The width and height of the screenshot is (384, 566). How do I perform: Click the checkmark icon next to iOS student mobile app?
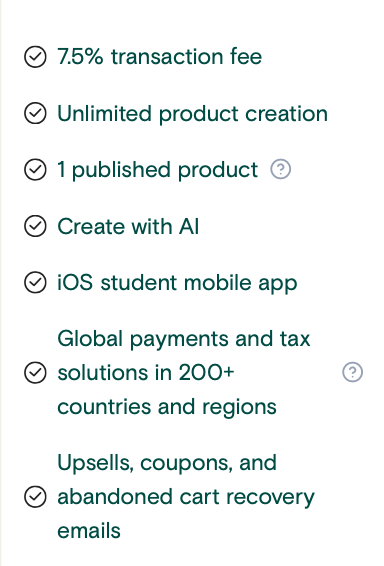tap(35, 282)
